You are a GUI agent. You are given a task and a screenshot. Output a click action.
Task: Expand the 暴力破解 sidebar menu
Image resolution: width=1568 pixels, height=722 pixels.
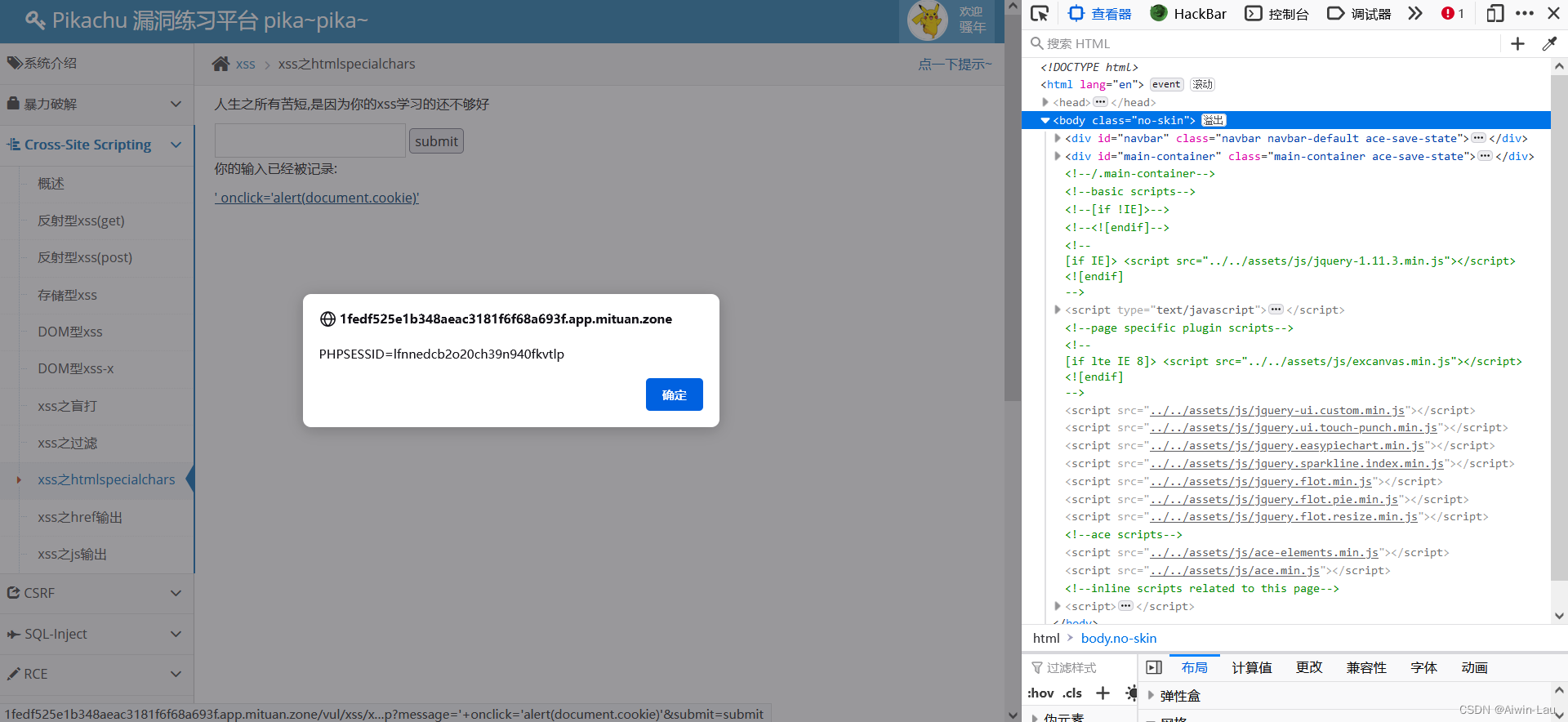pos(96,104)
